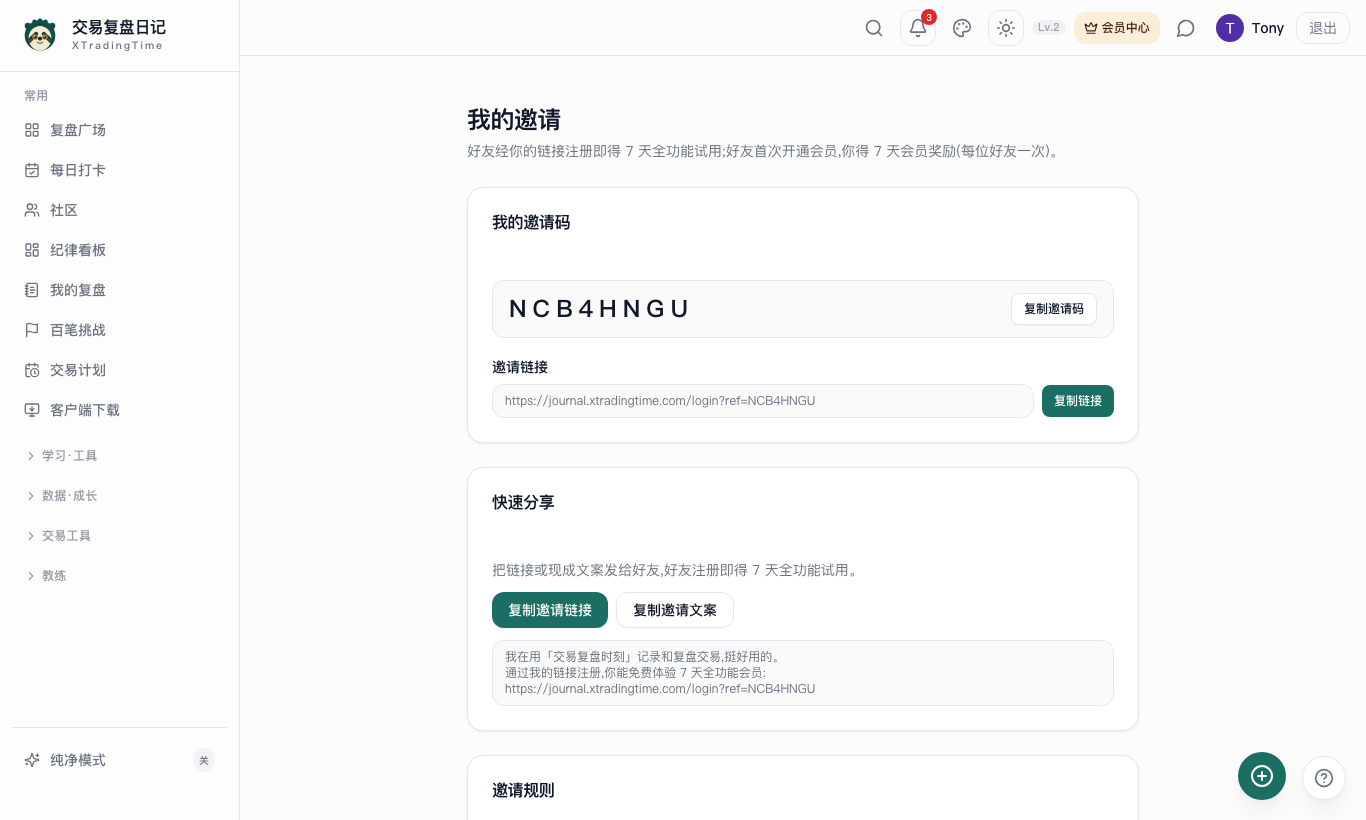Click the Tony username
1366x820 pixels.
[1268, 28]
